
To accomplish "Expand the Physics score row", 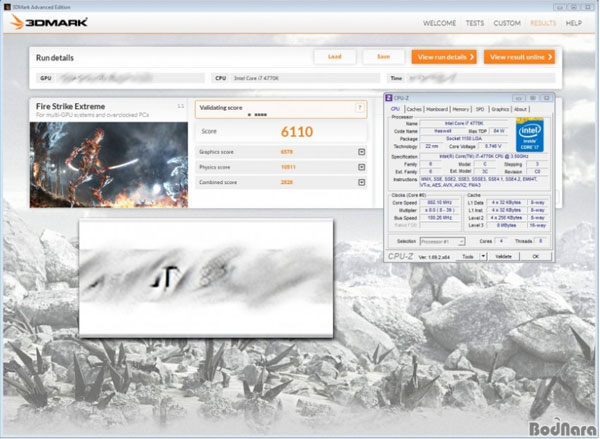I will 361,167.
